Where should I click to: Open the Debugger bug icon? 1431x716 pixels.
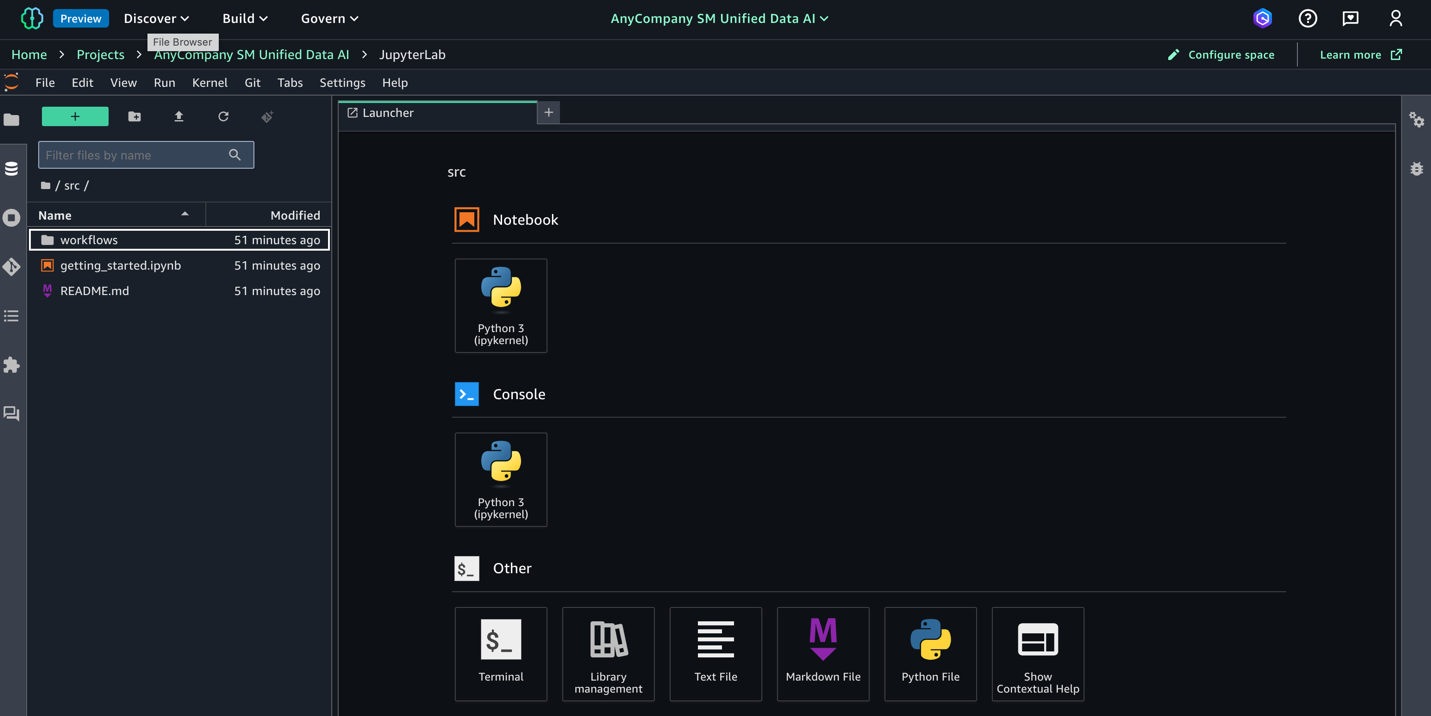(x=1417, y=169)
